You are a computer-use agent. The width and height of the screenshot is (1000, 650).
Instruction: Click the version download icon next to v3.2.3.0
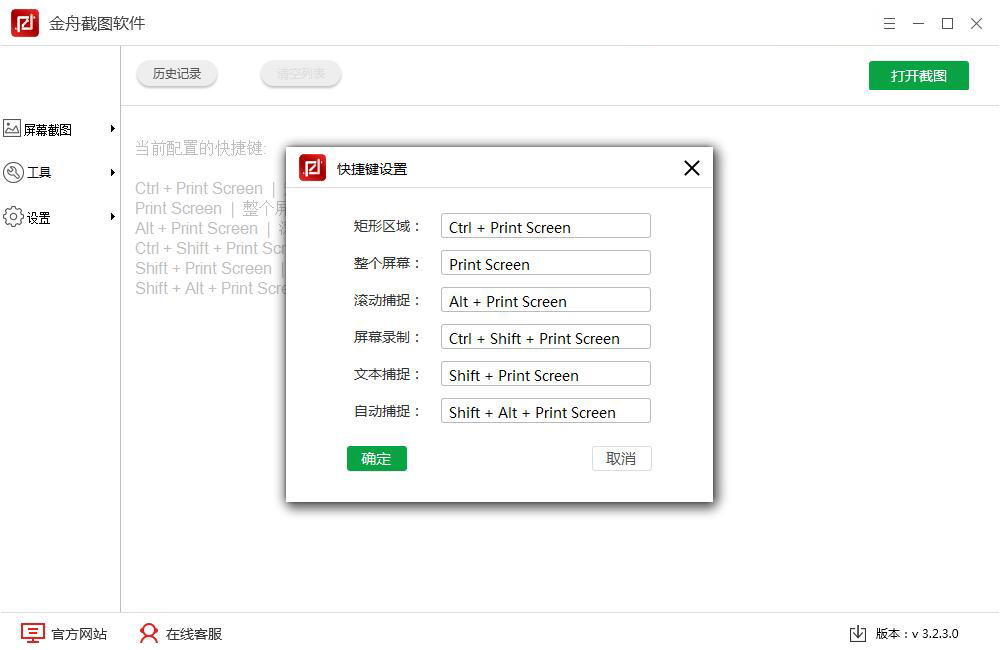point(857,633)
